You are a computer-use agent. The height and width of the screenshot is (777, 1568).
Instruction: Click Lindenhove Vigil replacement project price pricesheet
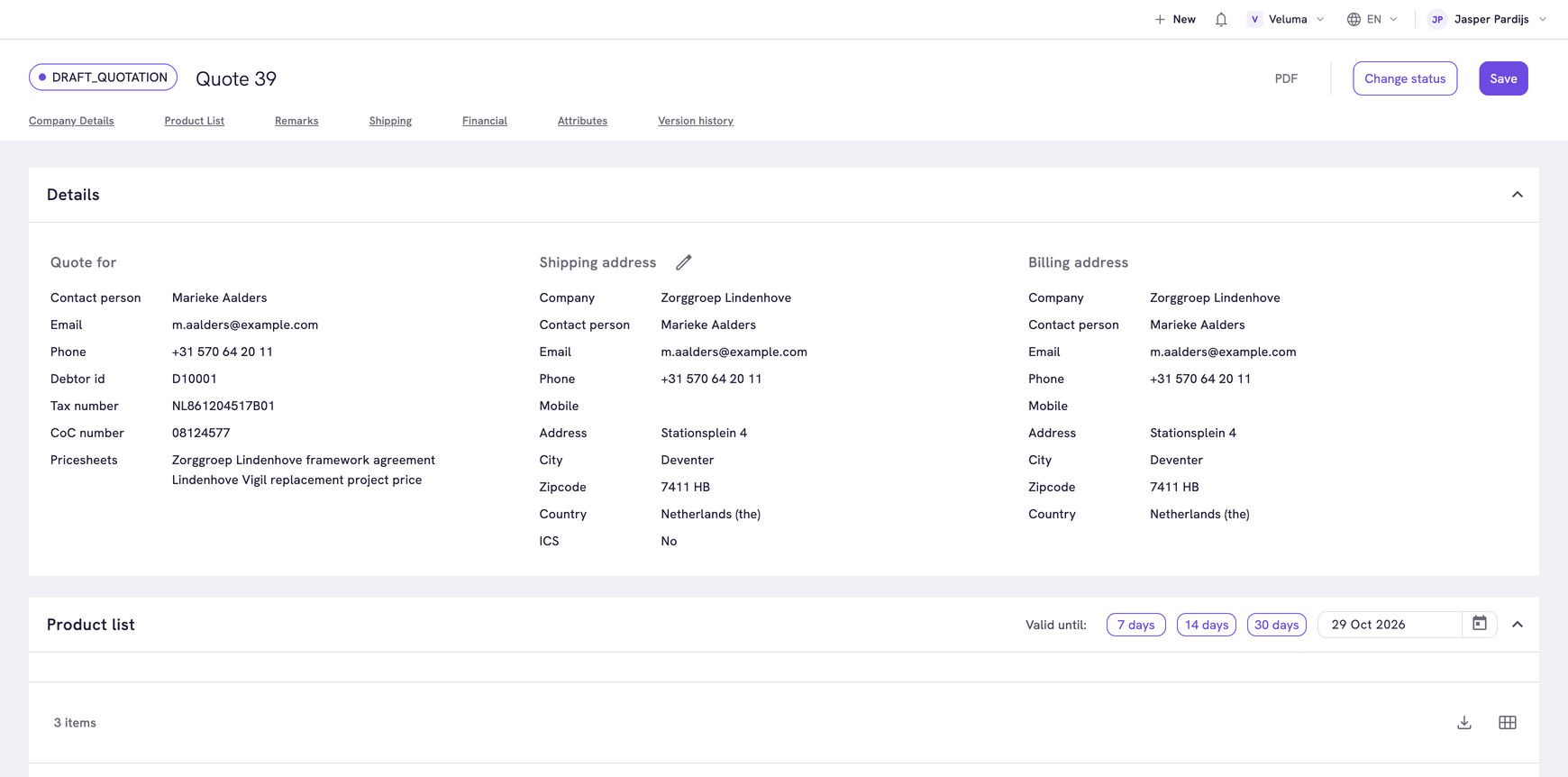[x=296, y=480]
